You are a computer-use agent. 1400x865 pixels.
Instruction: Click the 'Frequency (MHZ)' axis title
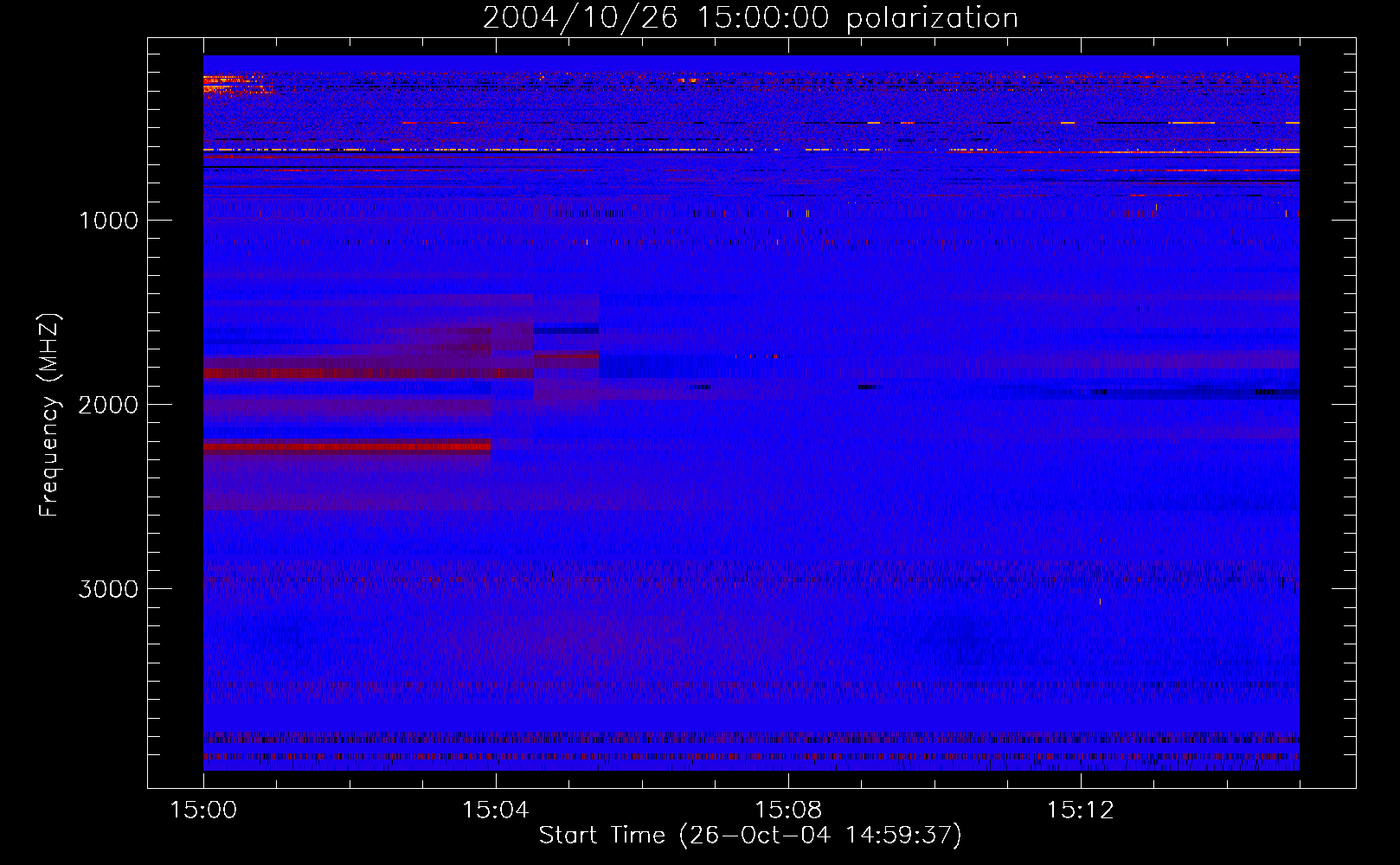[x=49, y=415]
